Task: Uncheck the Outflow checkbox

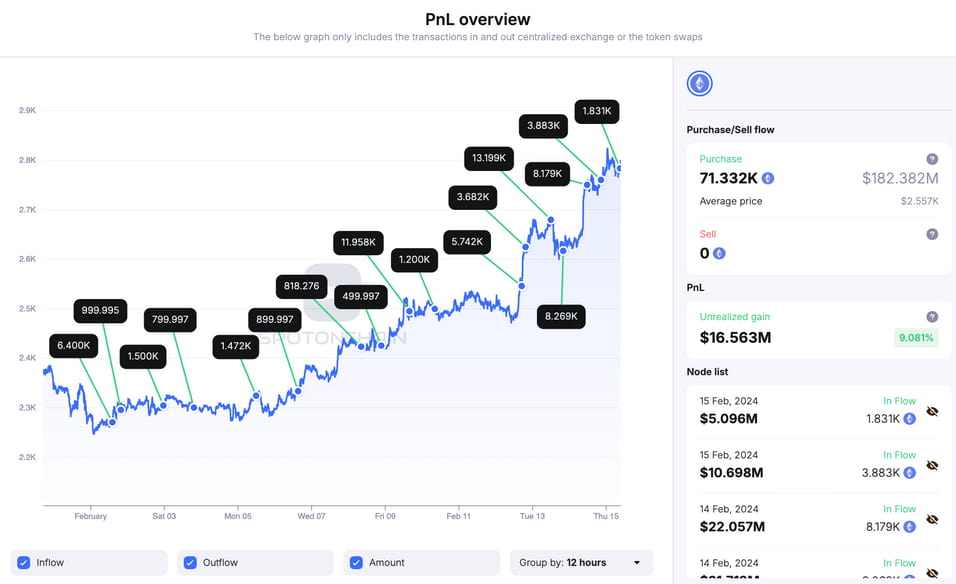Action: [190, 563]
